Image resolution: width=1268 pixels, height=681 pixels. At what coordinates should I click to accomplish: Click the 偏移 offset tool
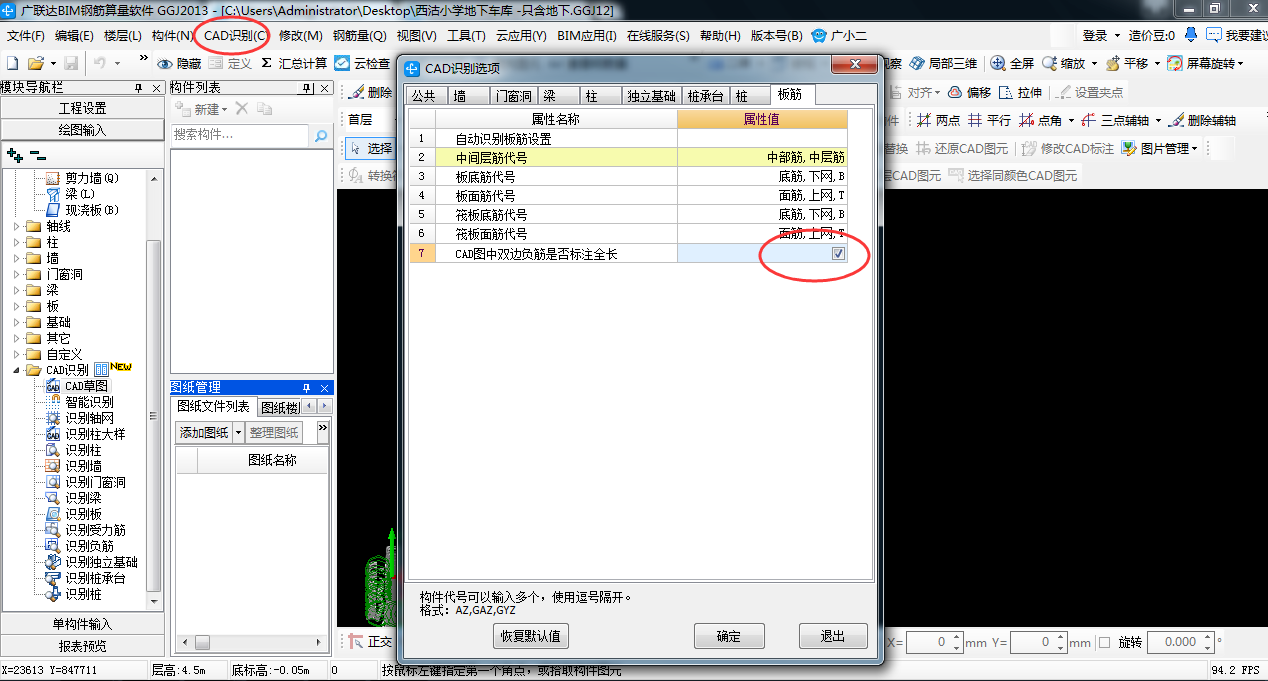coord(968,92)
